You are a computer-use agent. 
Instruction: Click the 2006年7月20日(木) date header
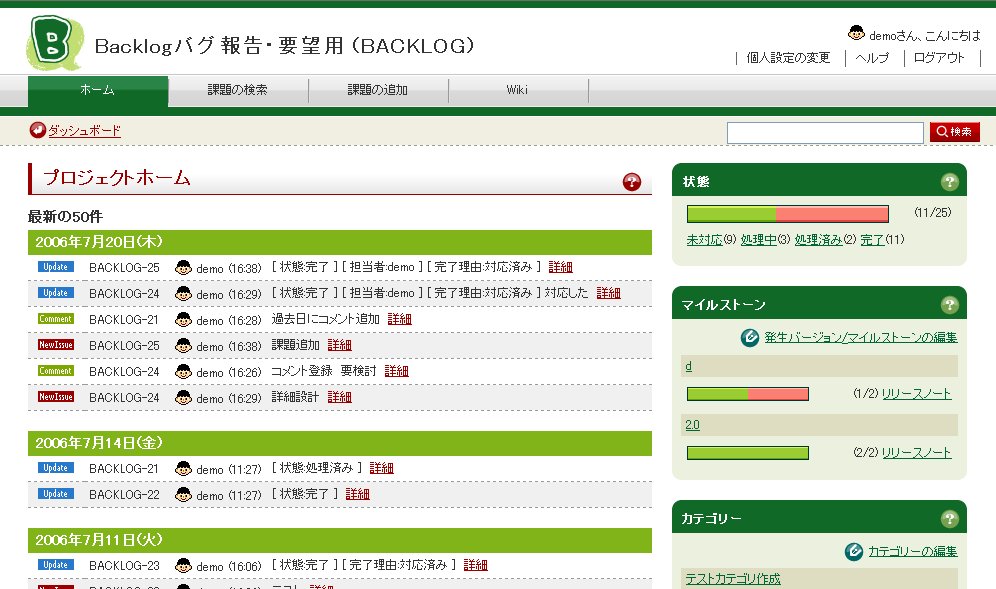(340, 242)
